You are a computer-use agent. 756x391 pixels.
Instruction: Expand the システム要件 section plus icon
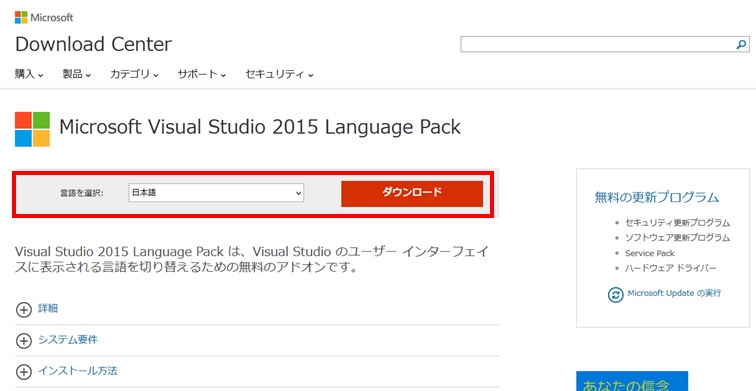click(24, 341)
